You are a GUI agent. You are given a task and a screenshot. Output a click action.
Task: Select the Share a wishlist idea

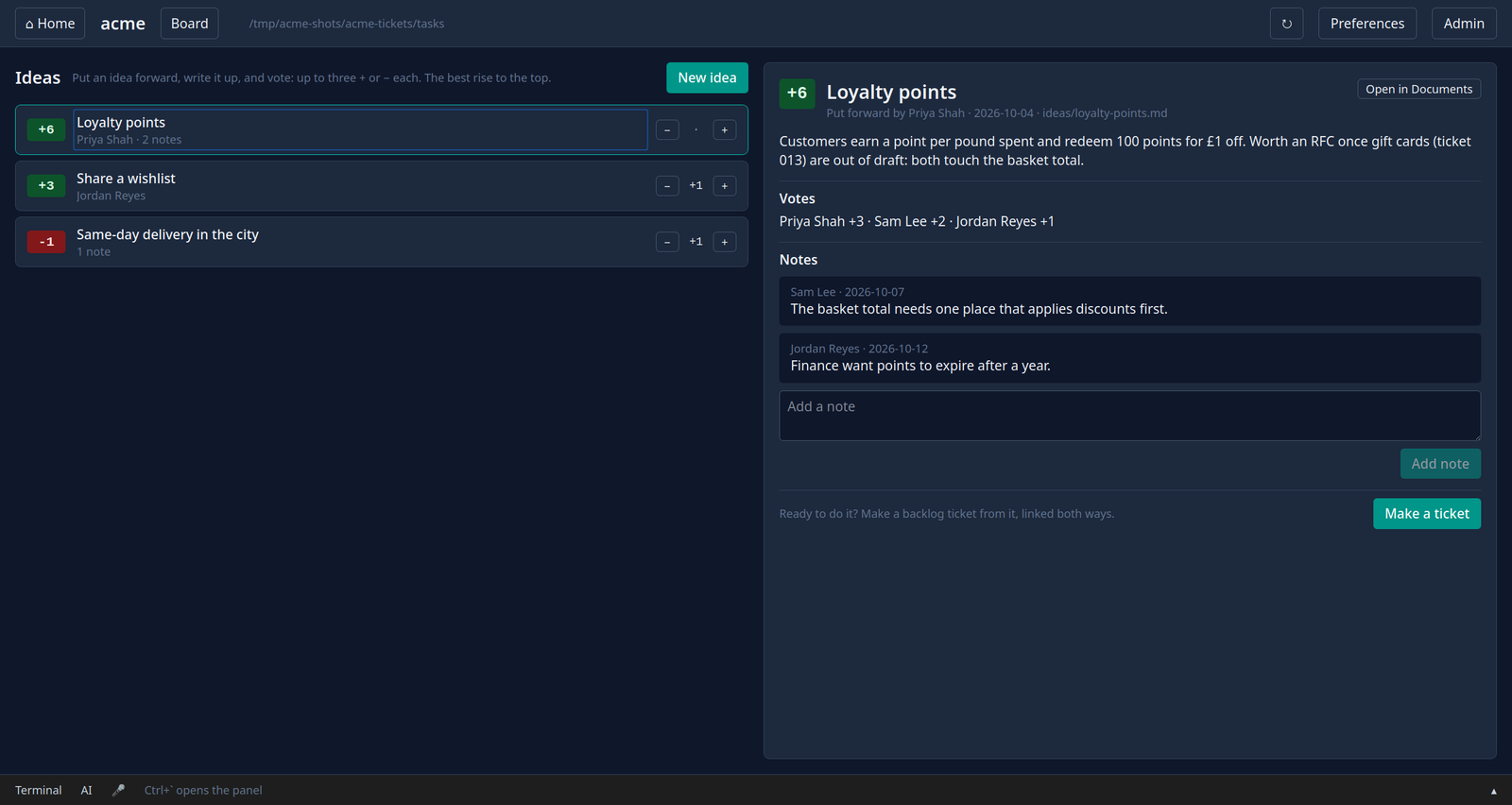382,185
